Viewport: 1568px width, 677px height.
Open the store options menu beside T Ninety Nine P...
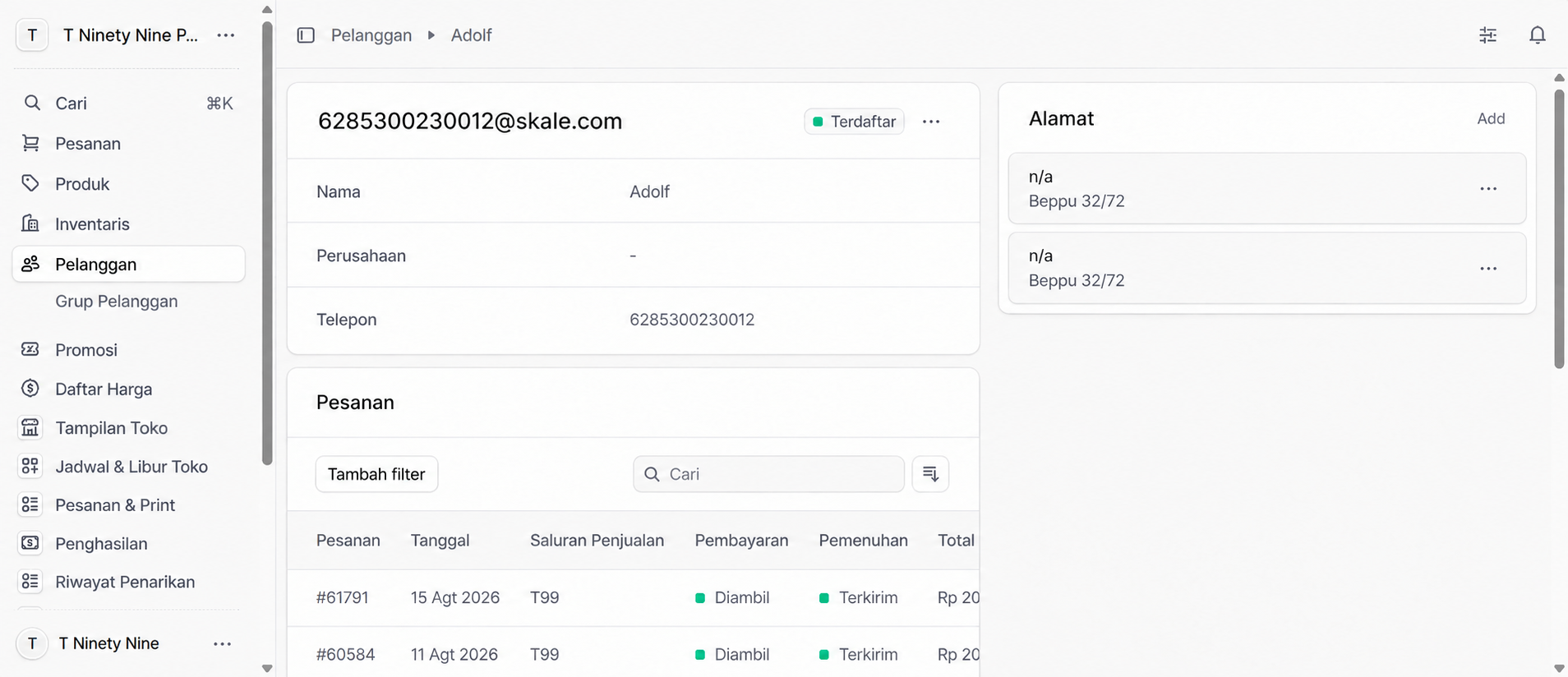pos(226,35)
